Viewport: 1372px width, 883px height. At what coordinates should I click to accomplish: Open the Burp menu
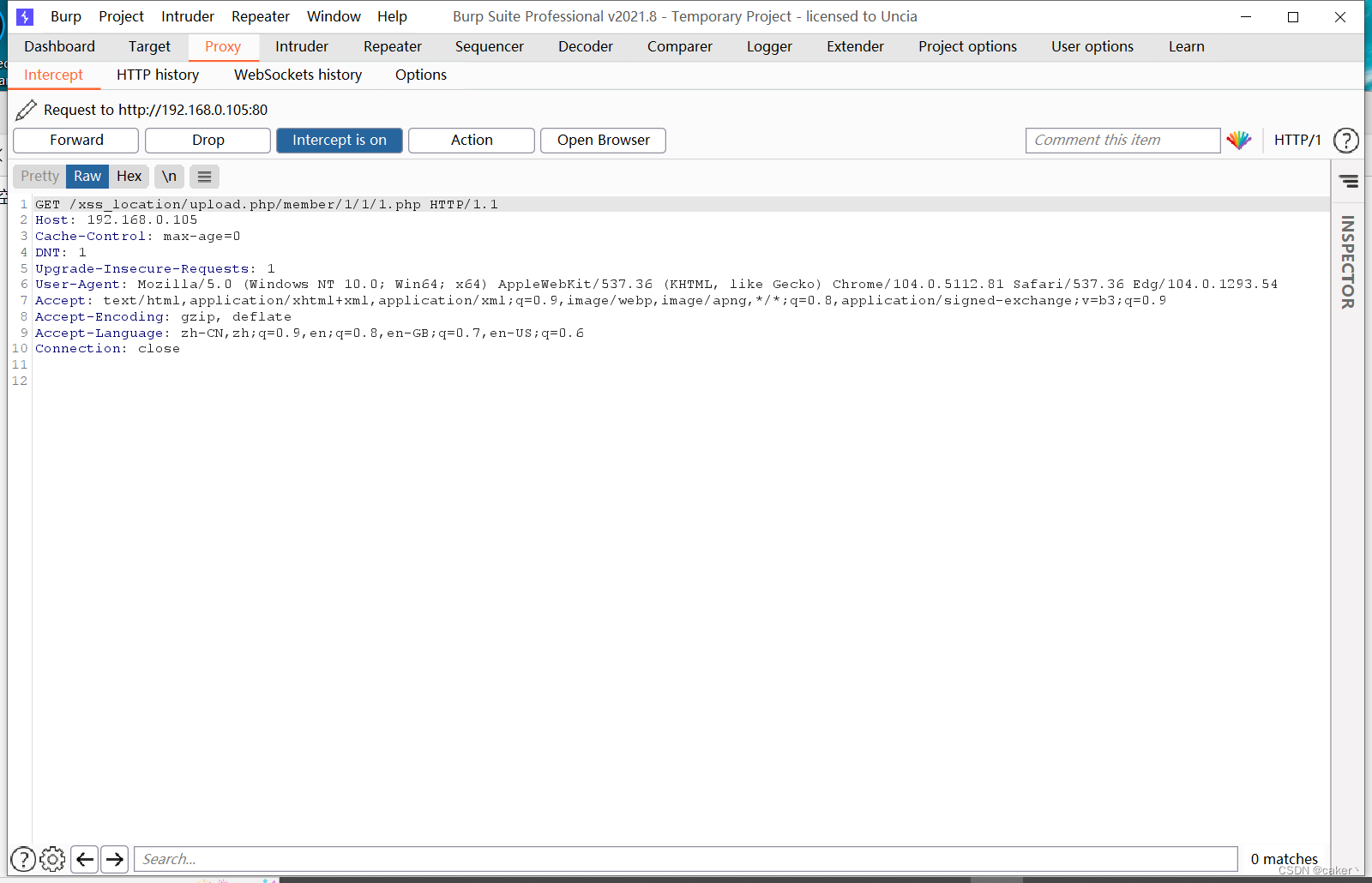tap(66, 16)
